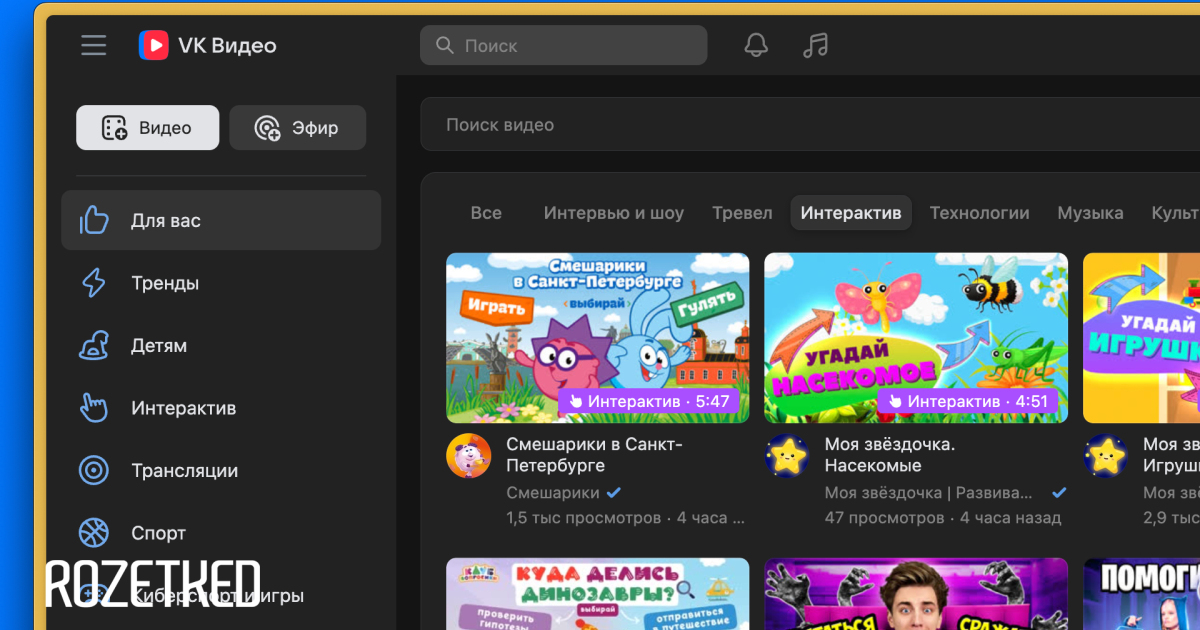The height and width of the screenshot is (630, 1200).
Task: Open the music note icon
Action: pos(816,45)
